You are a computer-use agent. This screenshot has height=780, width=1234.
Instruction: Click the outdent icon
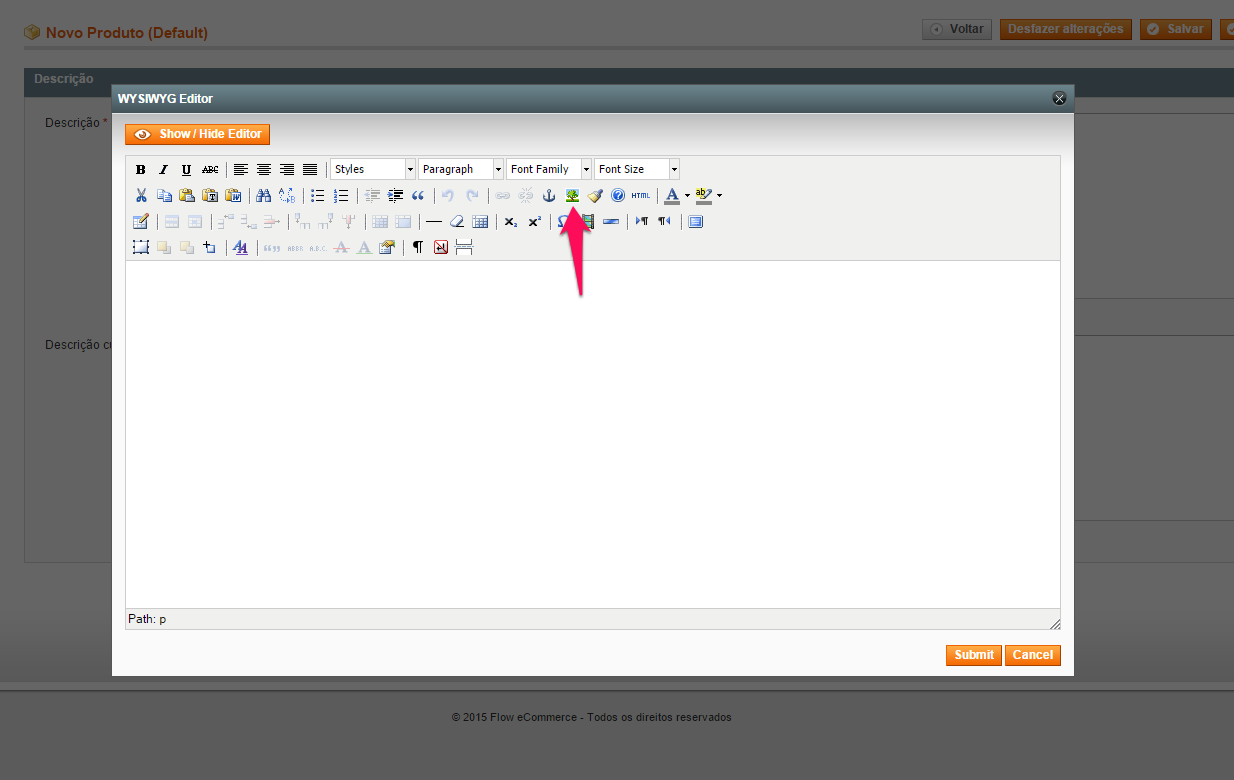pos(372,195)
